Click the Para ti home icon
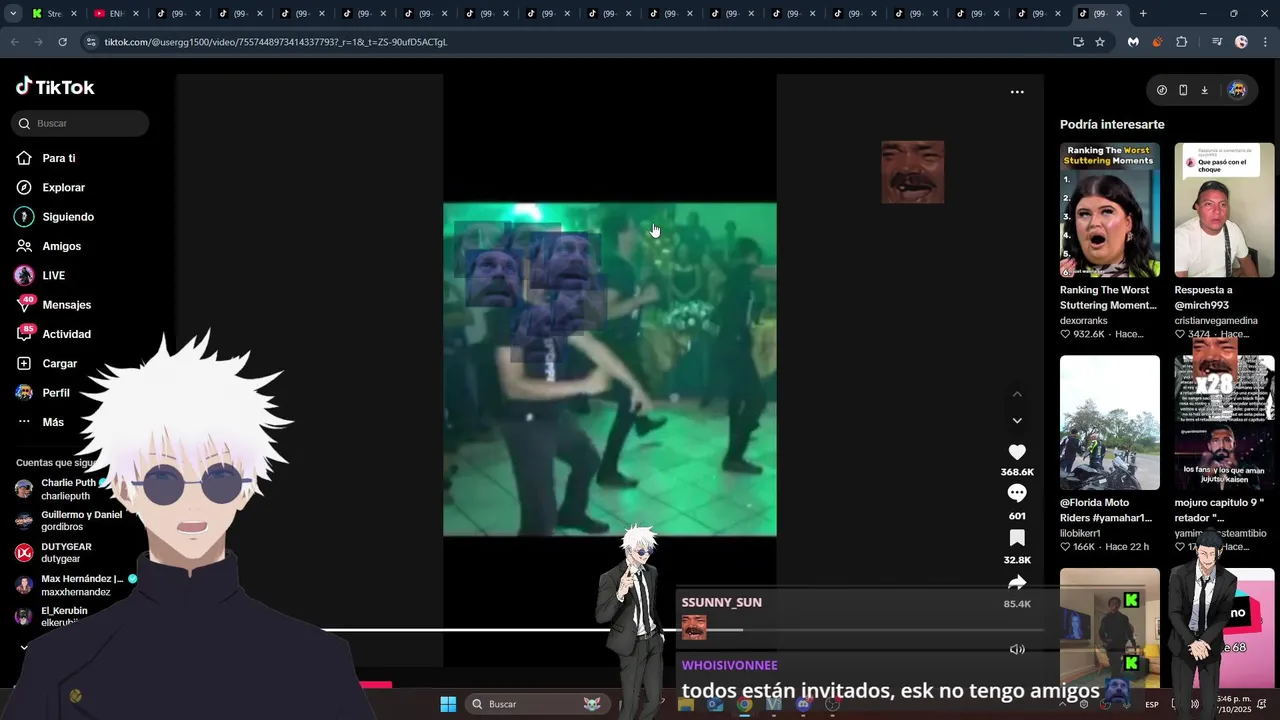The height and width of the screenshot is (720, 1280). pyautogui.click(x=24, y=158)
